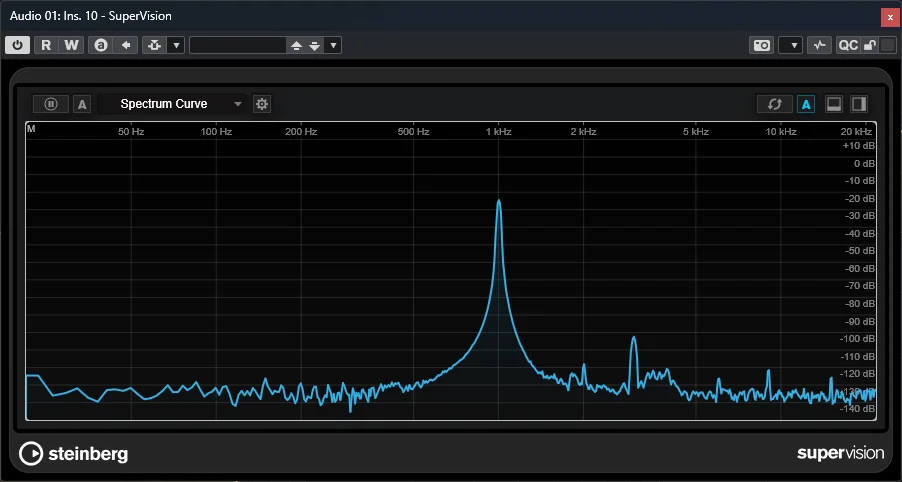The height and width of the screenshot is (482, 902).
Task: Click the 20 kHz frequency label
Action: point(856,132)
